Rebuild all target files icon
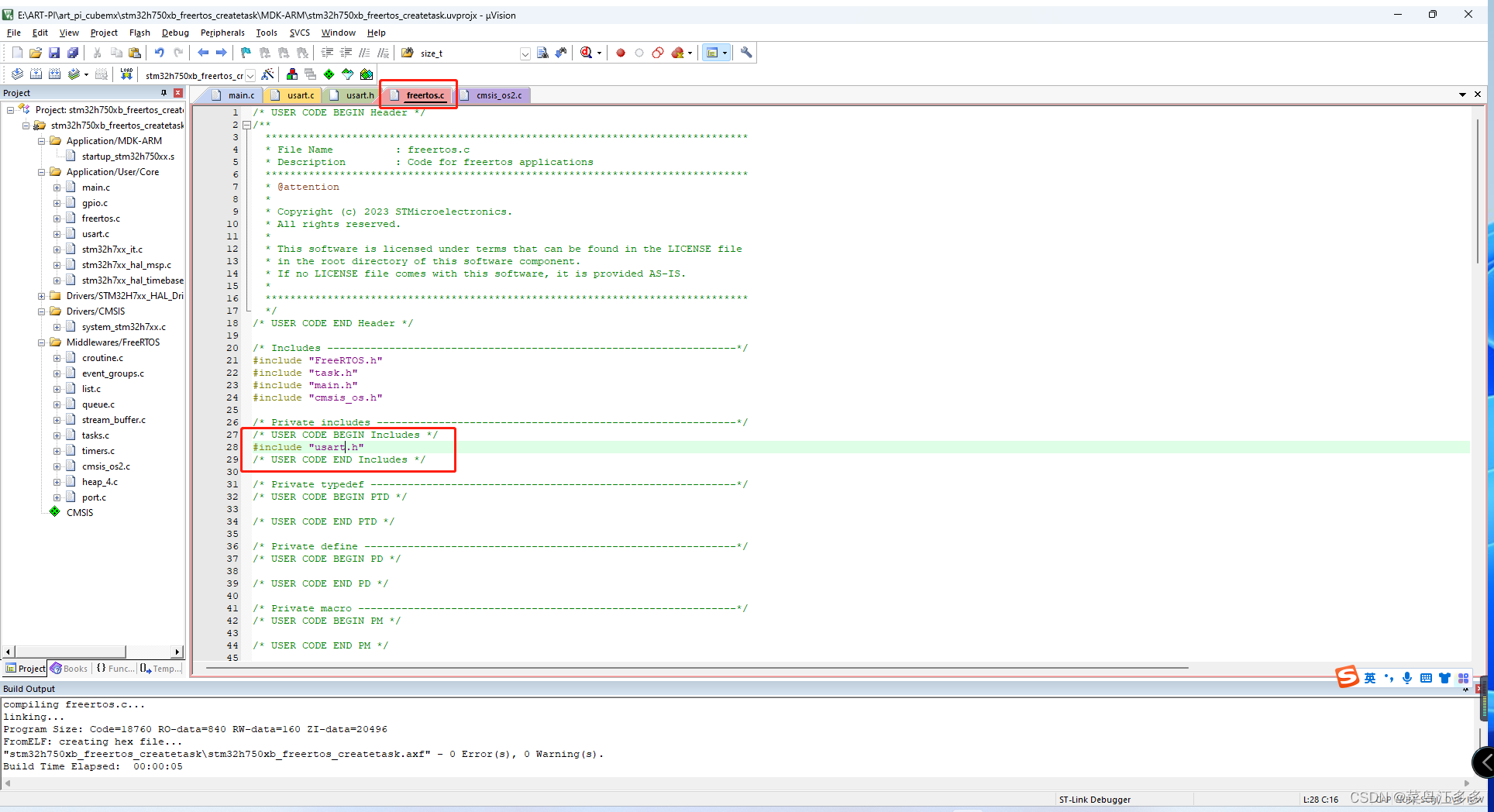 coord(54,74)
